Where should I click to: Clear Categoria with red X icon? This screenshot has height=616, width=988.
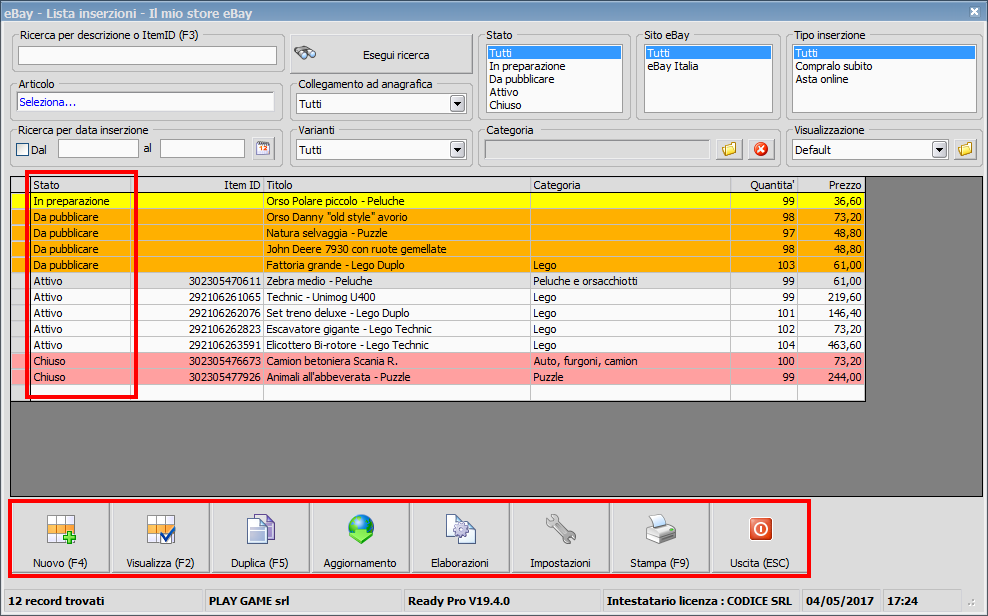tap(761, 149)
